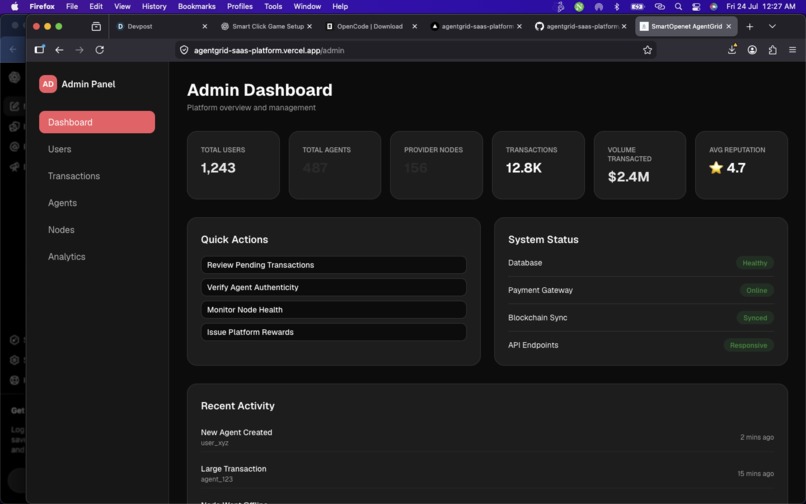Click Issue Platform Rewards
This screenshot has width=806, height=504.
pyautogui.click(x=334, y=332)
